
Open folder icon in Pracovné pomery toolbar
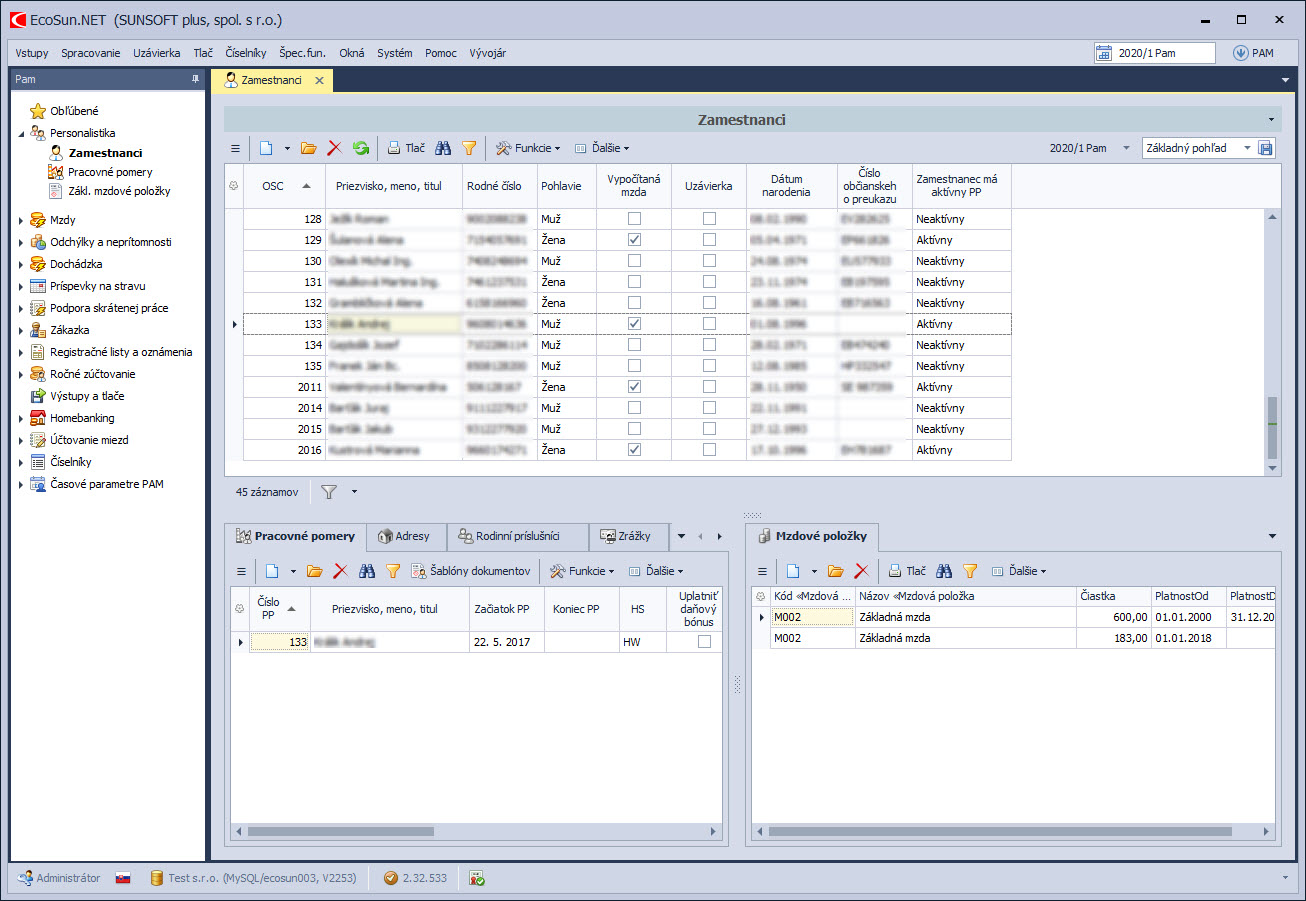pos(314,571)
